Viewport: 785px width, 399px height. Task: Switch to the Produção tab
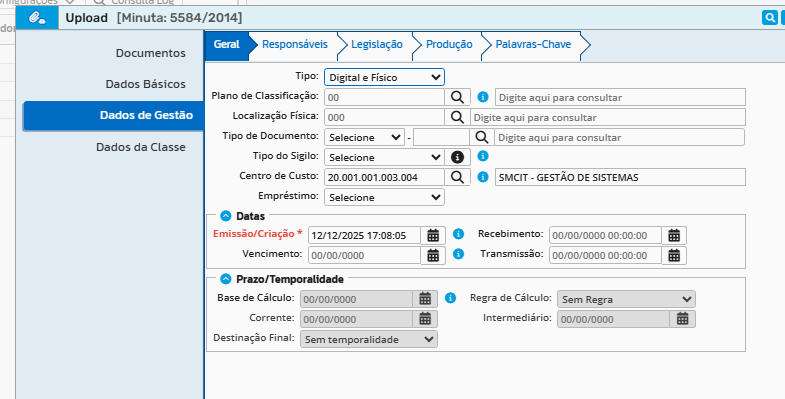tap(449, 45)
